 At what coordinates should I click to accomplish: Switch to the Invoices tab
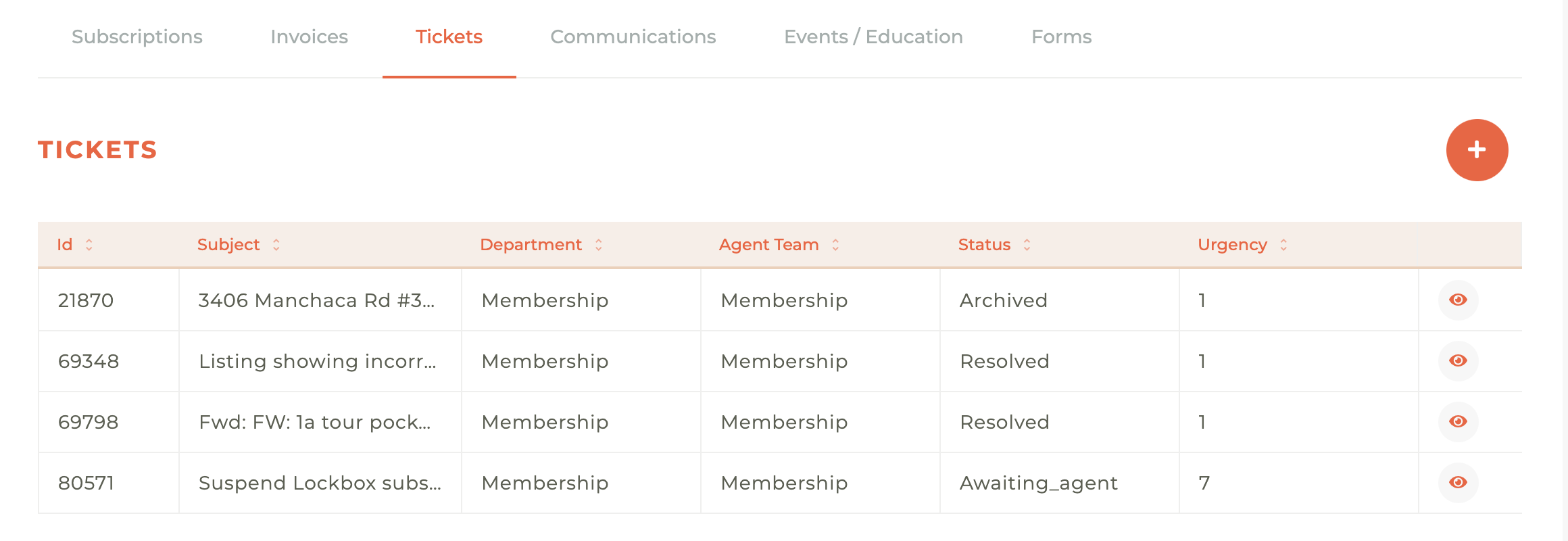[308, 37]
